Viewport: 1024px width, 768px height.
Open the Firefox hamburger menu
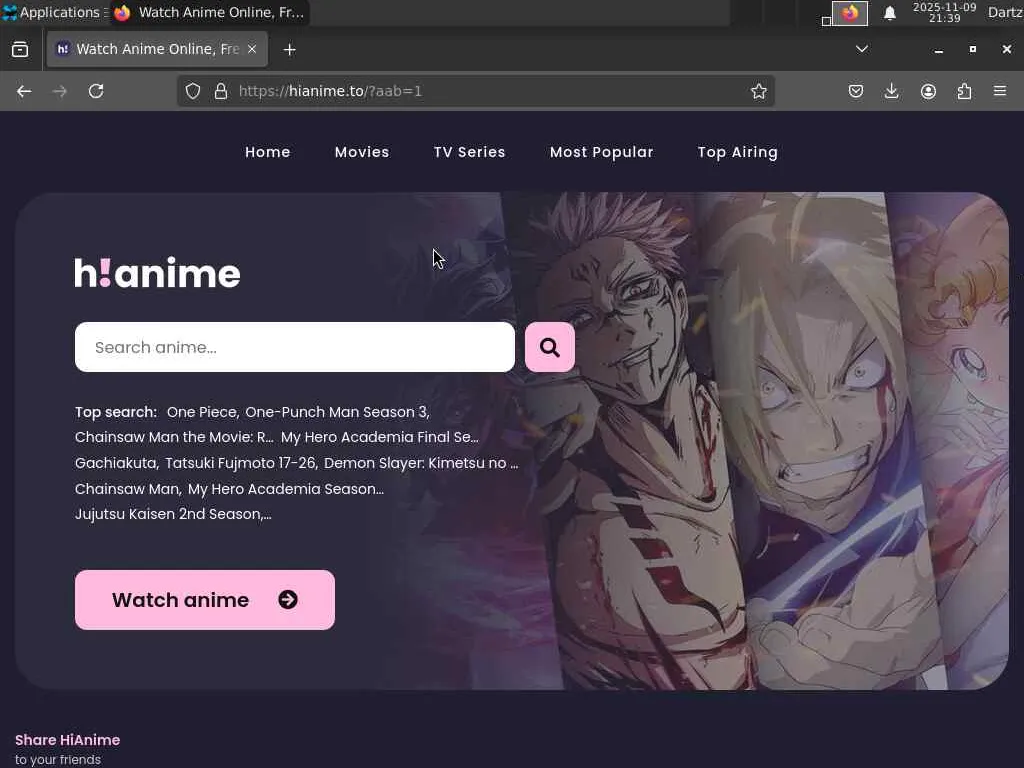1000,91
